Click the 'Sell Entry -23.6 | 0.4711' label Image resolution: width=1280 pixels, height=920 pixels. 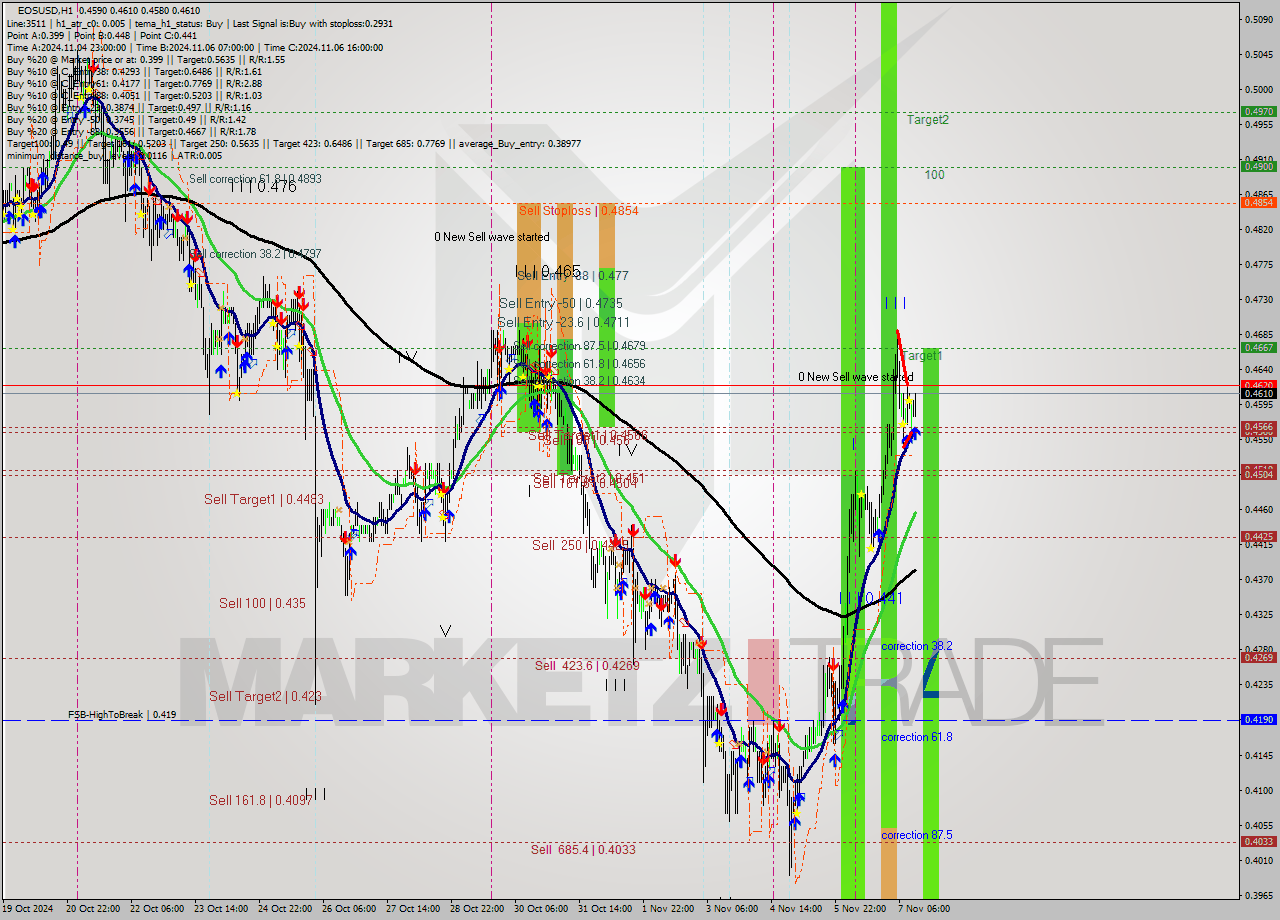pyautogui.click(x=564, y=322)
